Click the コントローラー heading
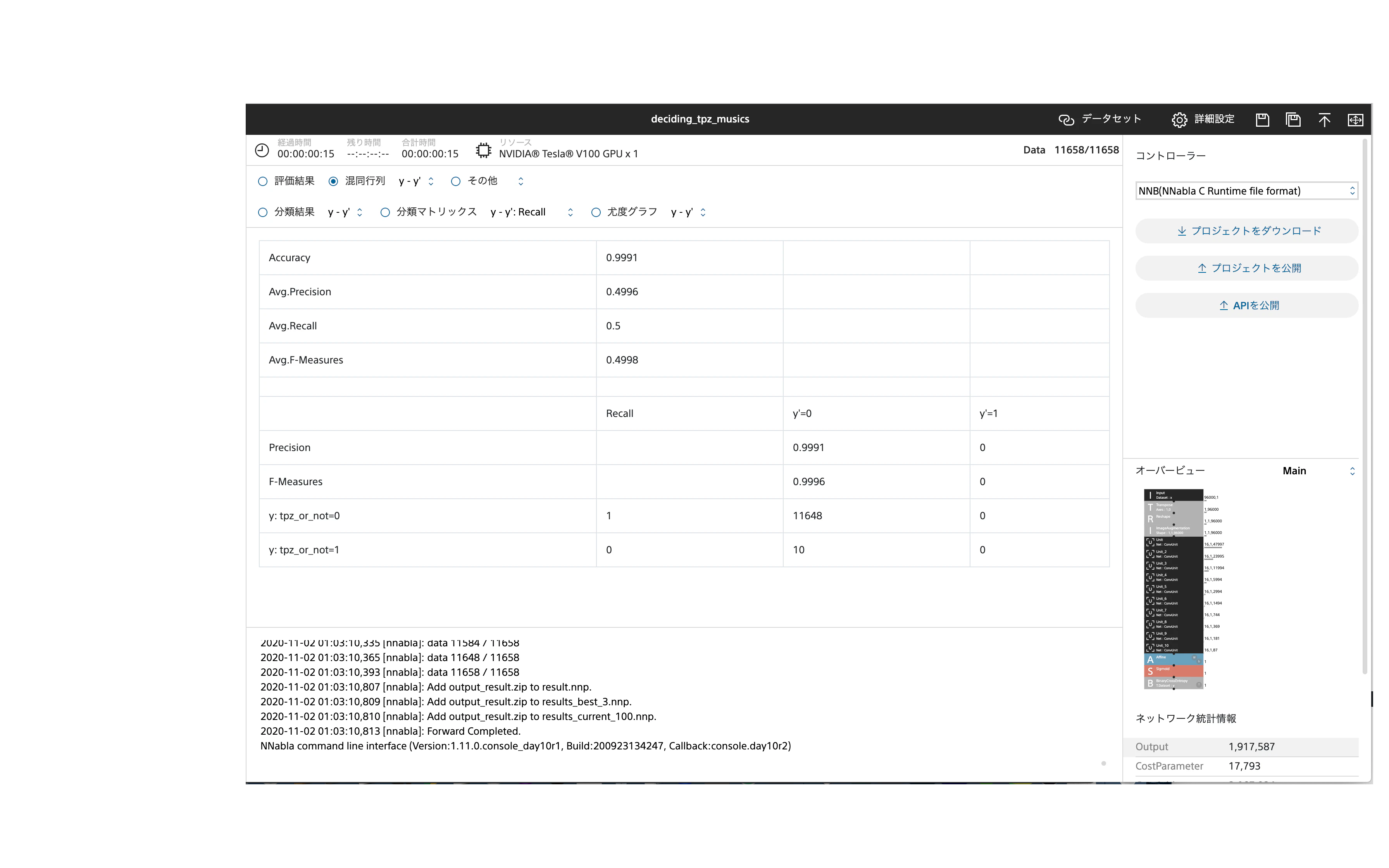1389x868 pixels. [x=1170, y=156]
